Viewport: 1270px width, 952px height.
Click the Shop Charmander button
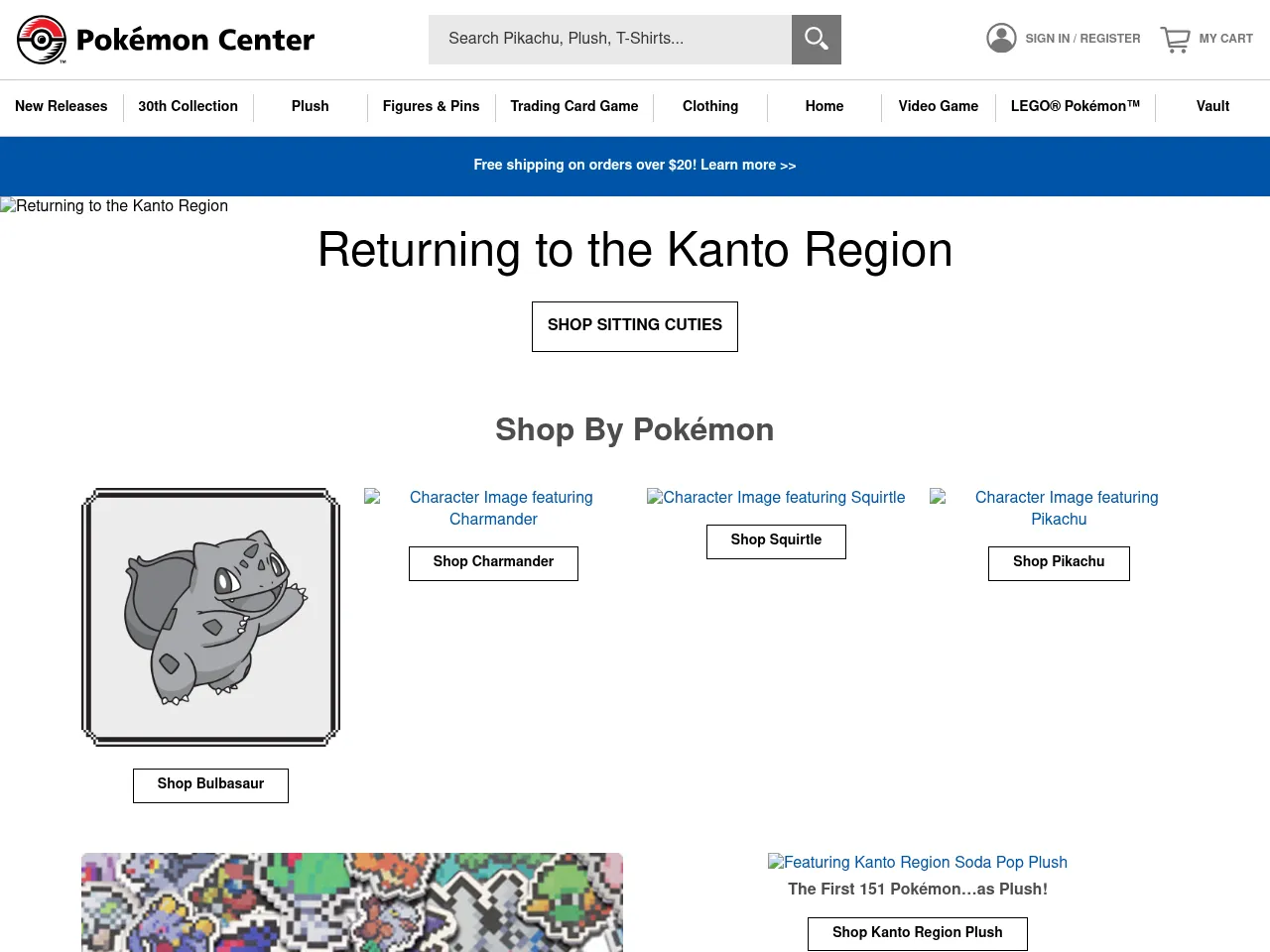point(493,563)
